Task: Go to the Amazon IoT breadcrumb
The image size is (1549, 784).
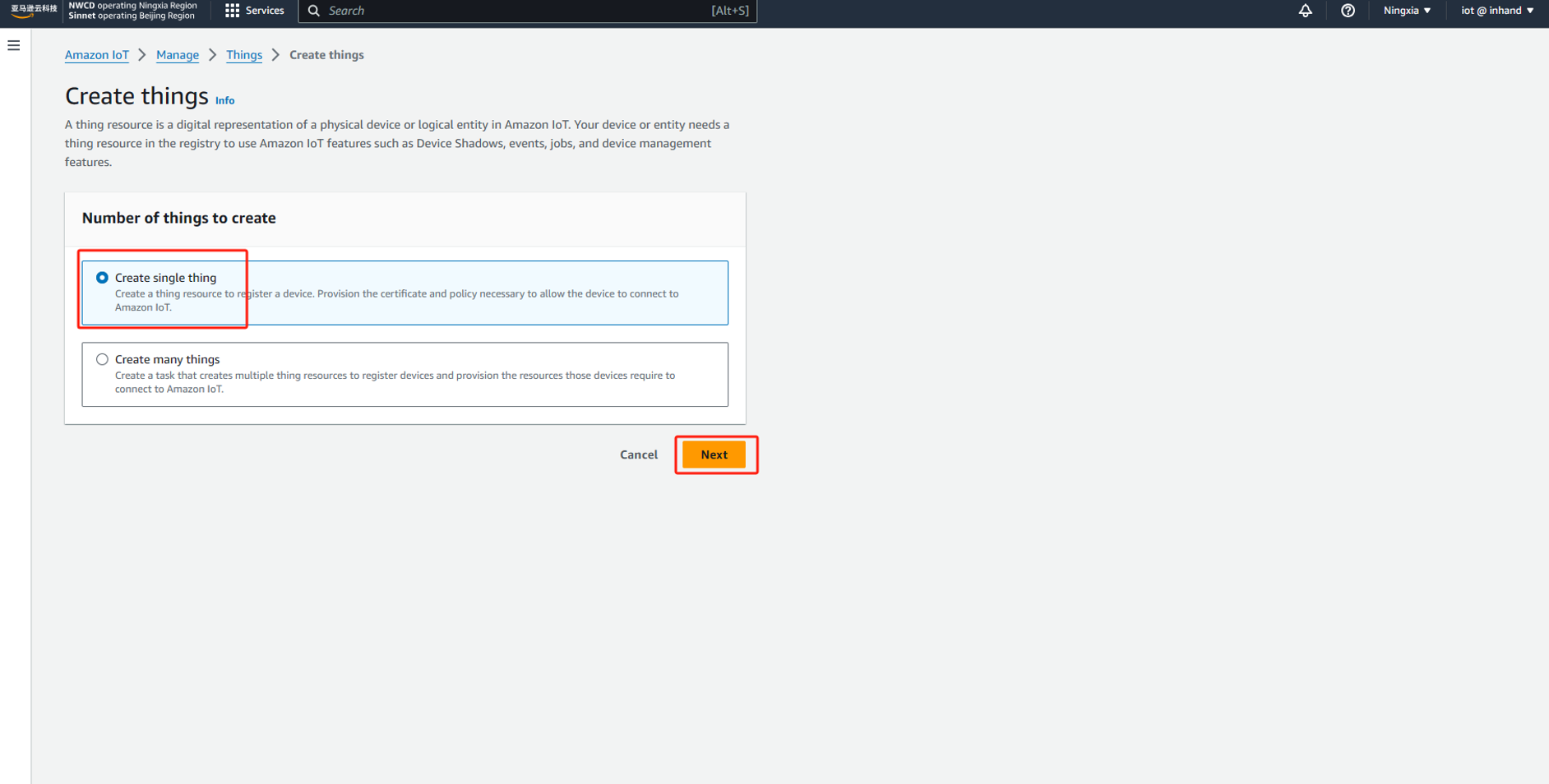Action: point(97,55)
